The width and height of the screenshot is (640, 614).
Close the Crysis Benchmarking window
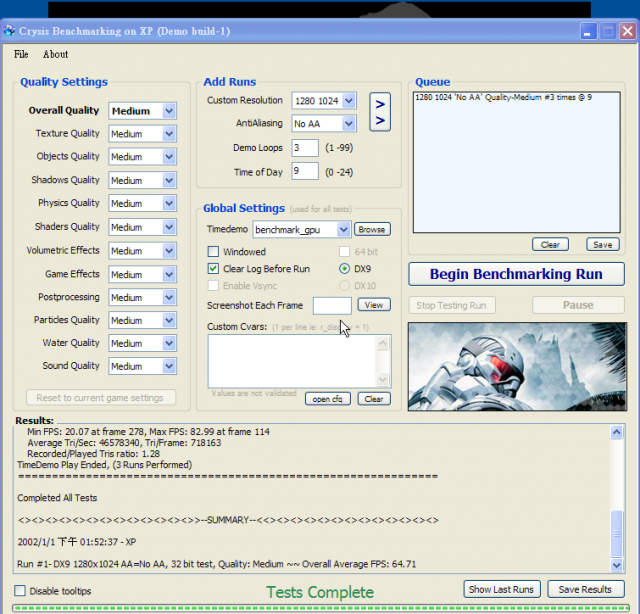point(627,31)
